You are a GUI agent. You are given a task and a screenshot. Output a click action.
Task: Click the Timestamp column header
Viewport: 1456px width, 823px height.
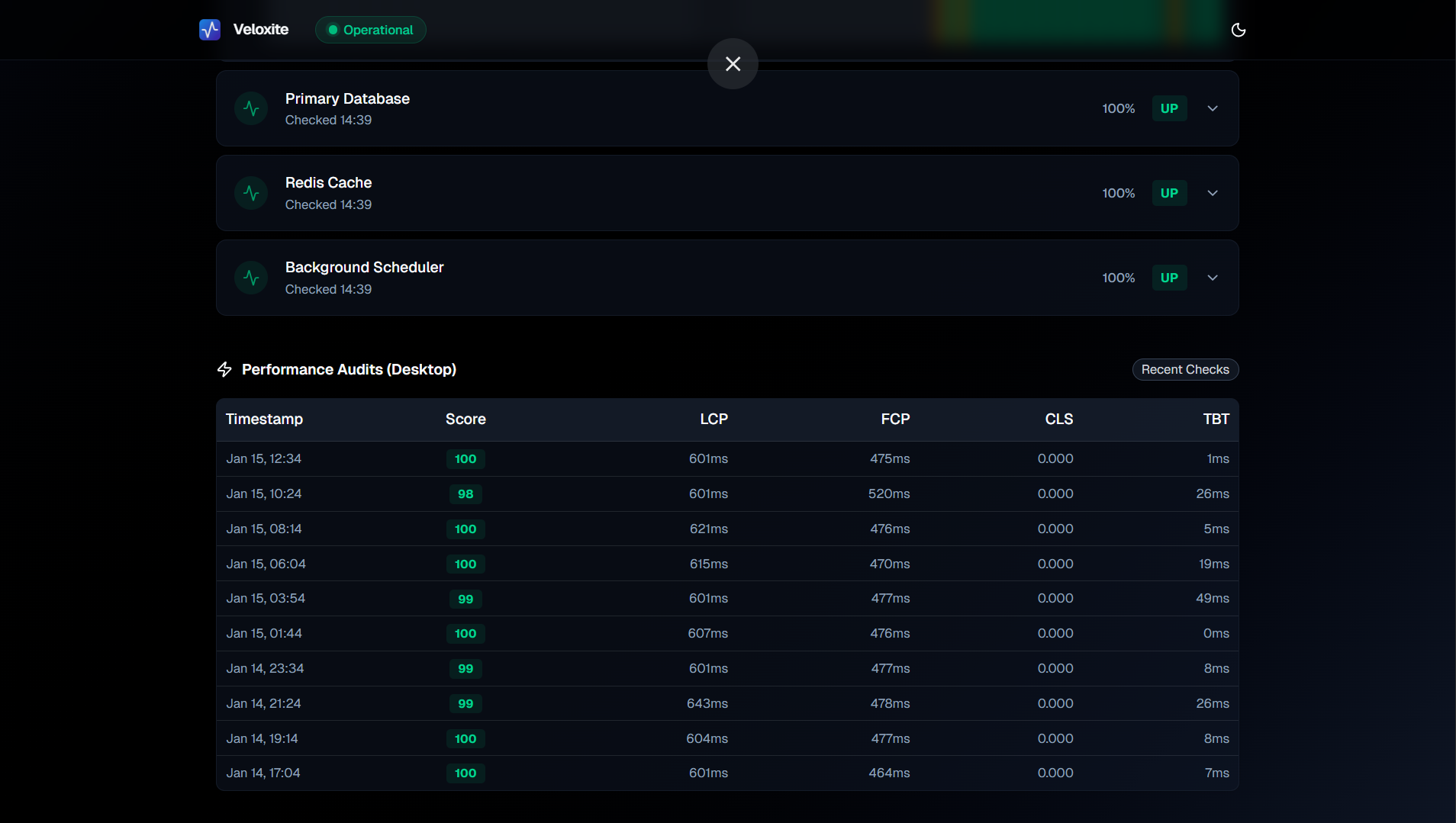coord(264,419)
